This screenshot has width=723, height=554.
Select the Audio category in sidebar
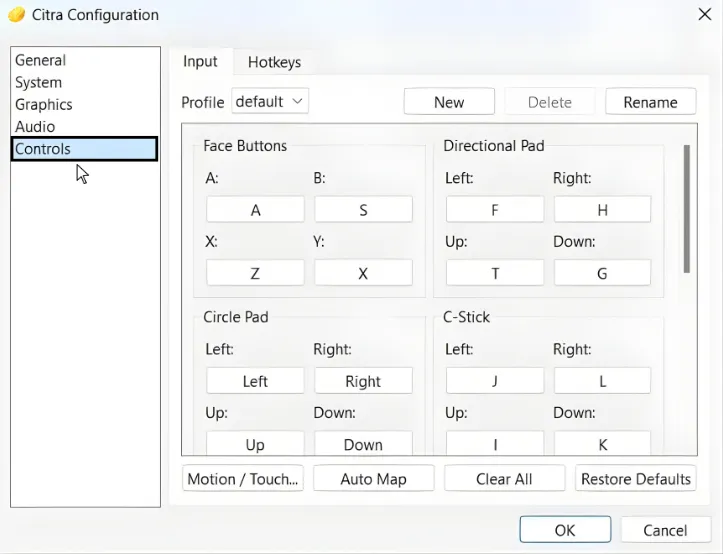85,126
